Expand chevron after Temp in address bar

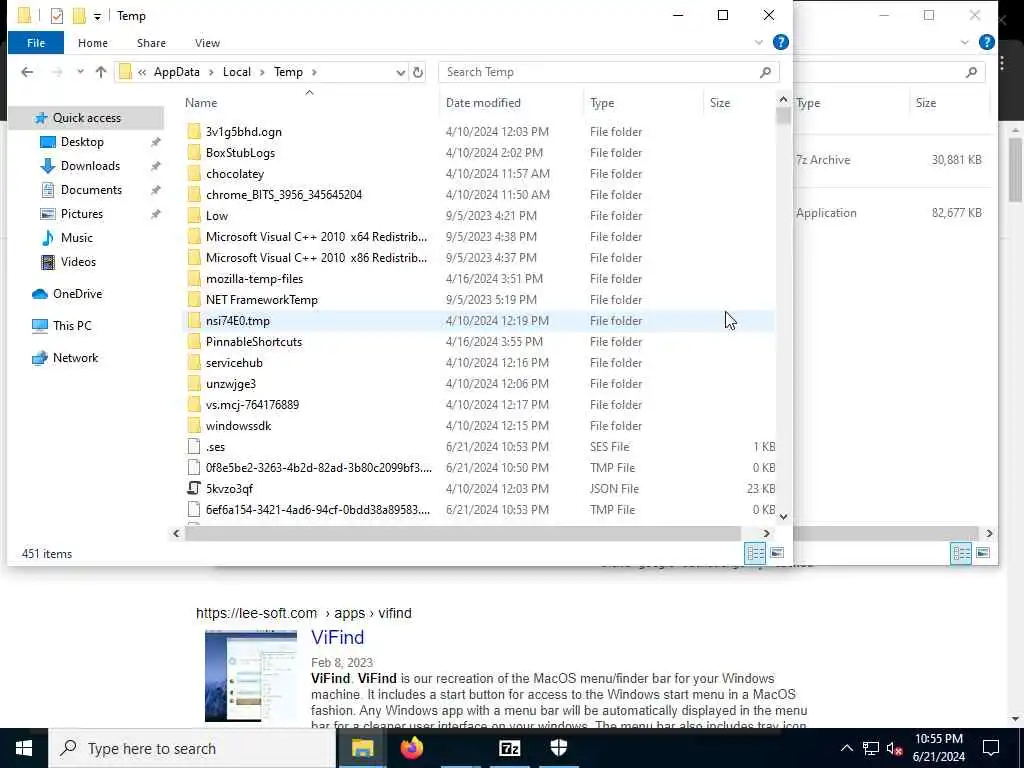[314, 72]
